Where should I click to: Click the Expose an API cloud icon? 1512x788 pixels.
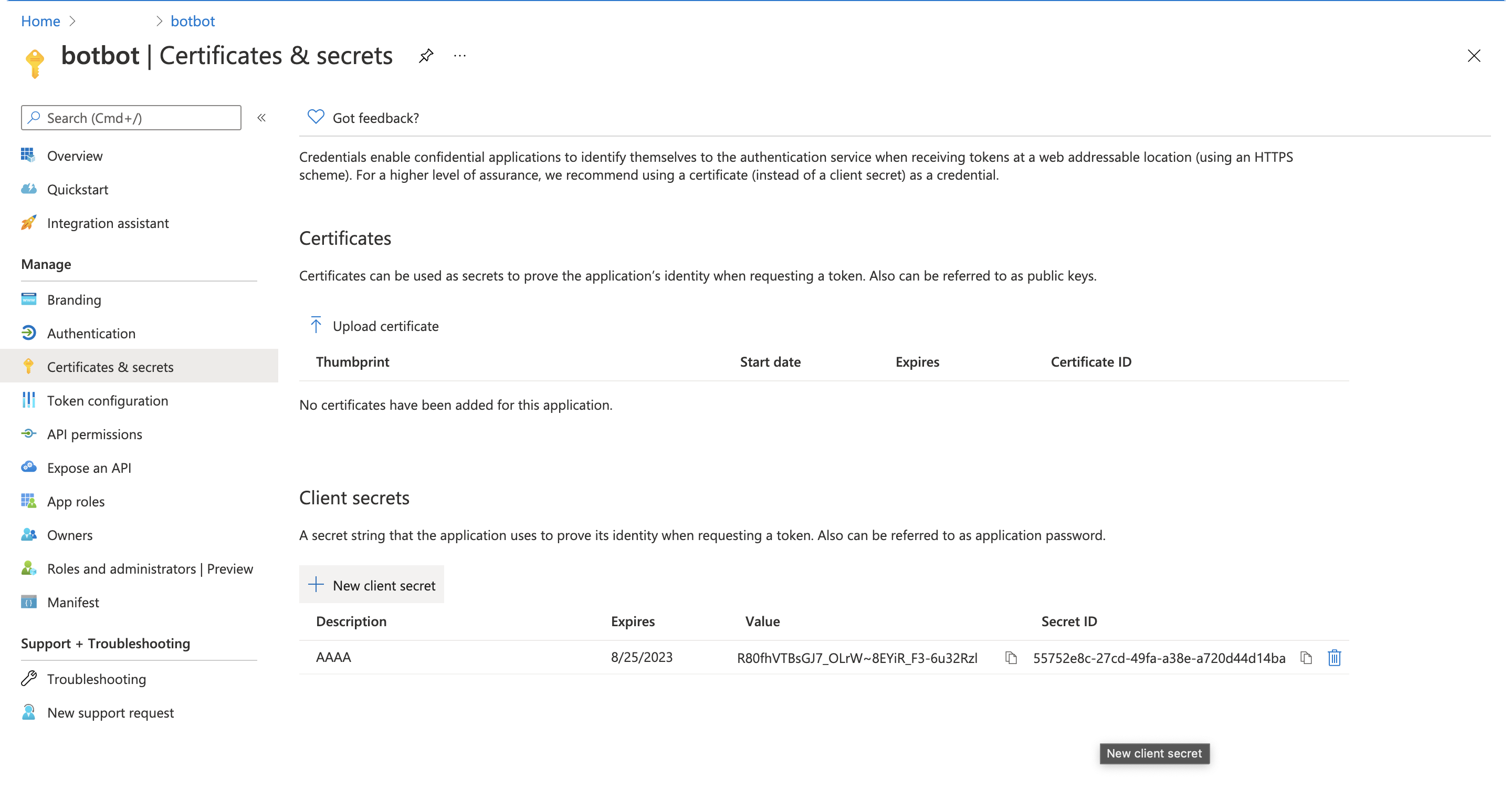(x=28, y=468)
